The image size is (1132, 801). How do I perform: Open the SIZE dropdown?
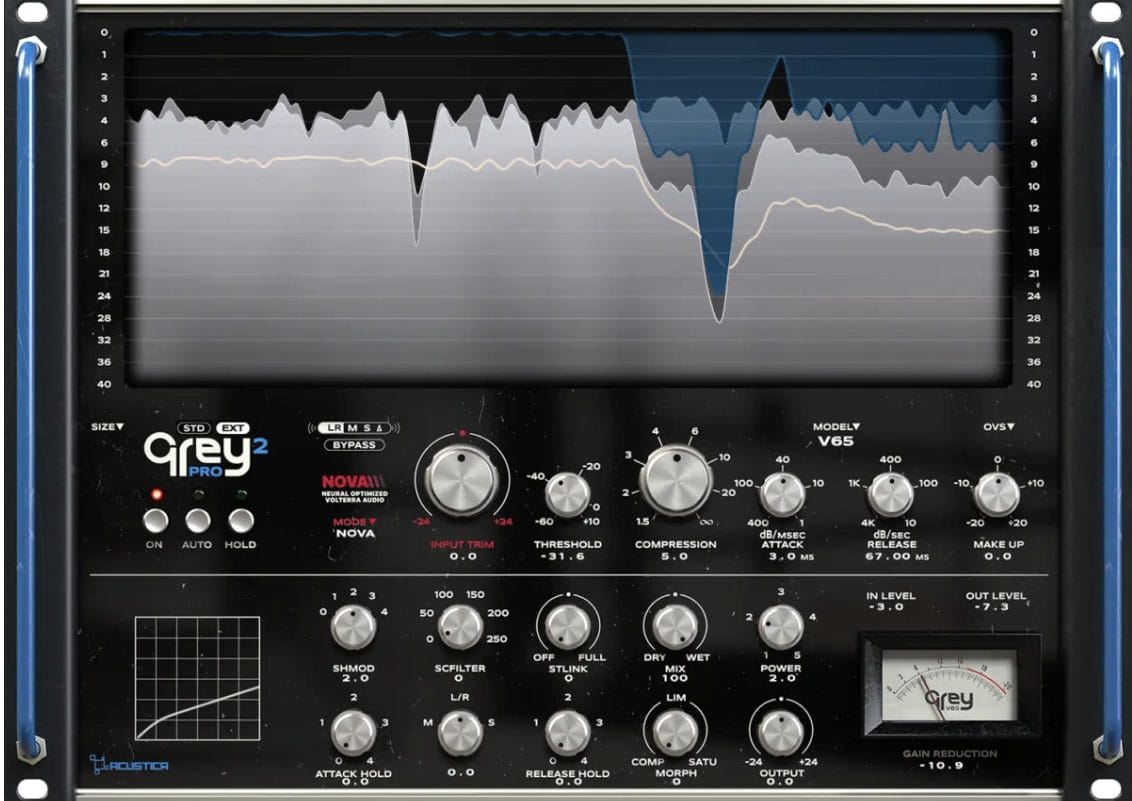click(x=107, y=426)
